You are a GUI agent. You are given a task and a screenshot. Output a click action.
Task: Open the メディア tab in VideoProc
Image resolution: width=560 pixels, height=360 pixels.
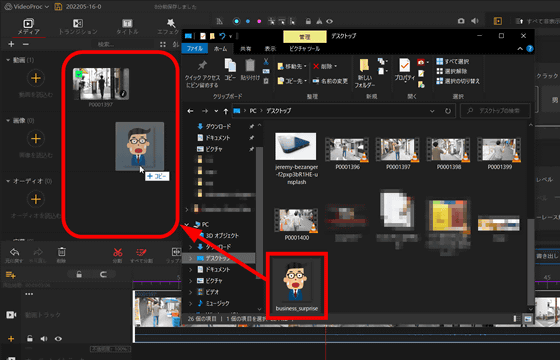click(28, 27)
